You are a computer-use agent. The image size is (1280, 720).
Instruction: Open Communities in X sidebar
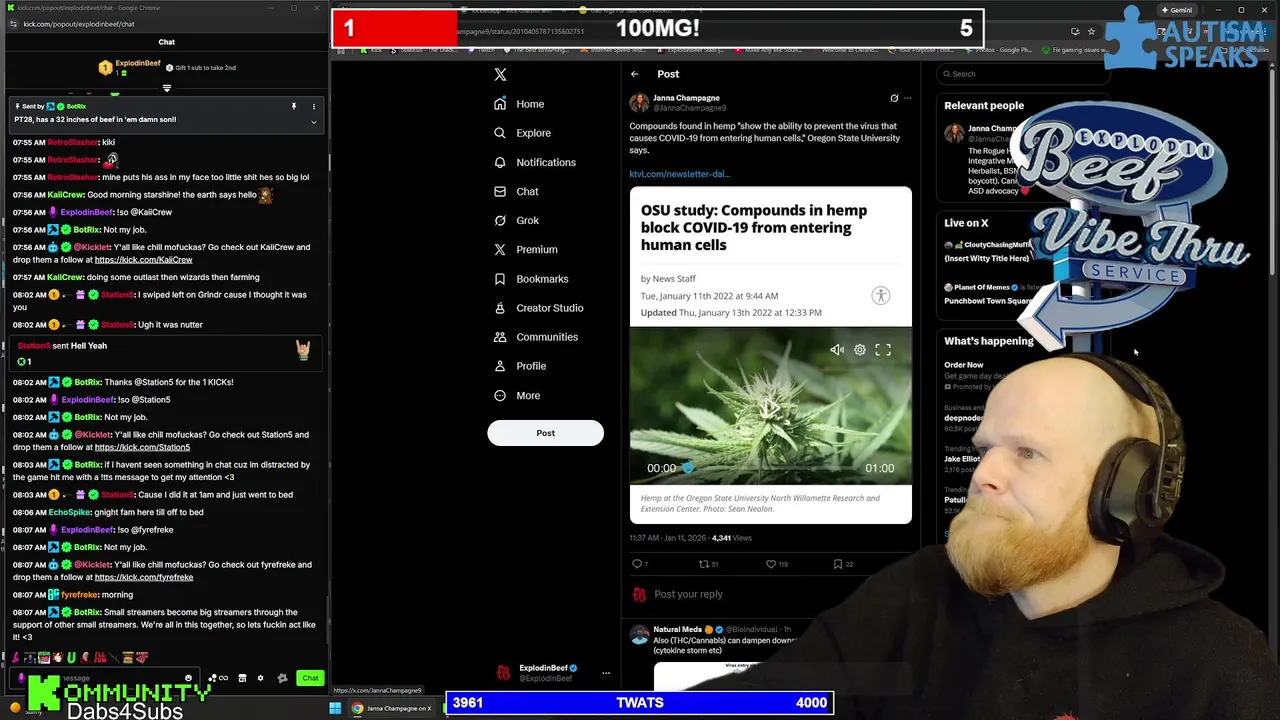(536, 337)
